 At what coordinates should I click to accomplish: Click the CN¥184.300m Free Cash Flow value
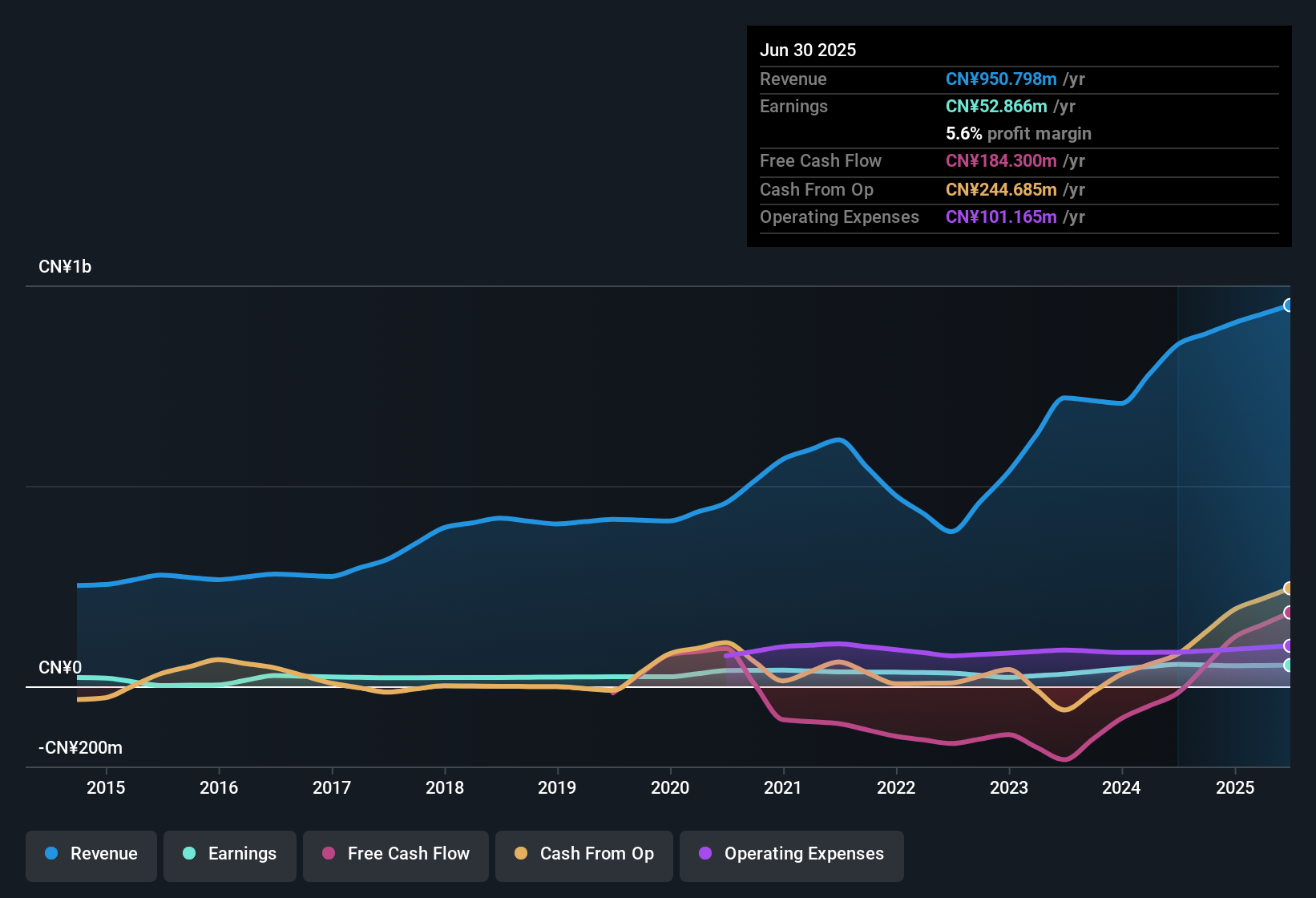point(1000,160)
